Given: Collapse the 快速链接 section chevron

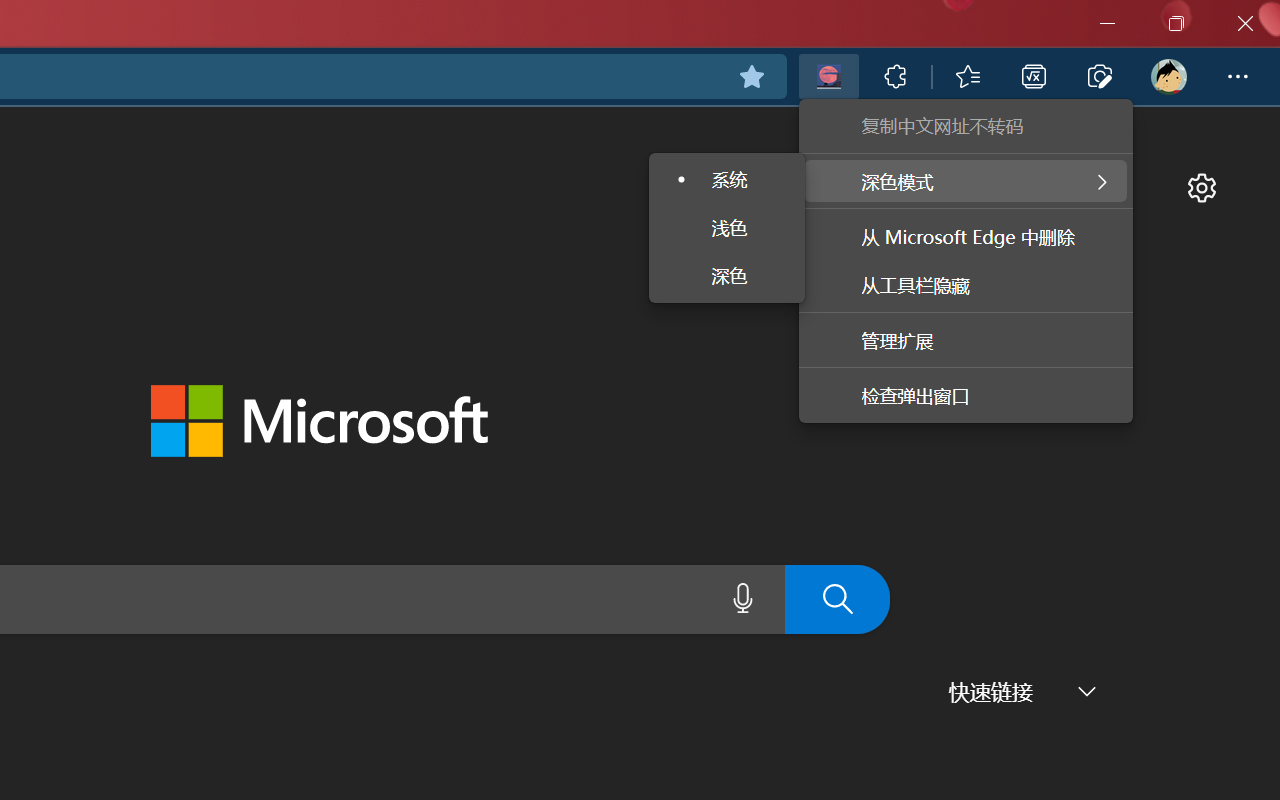Looking at the screenshot, I should click(1087, 692).
